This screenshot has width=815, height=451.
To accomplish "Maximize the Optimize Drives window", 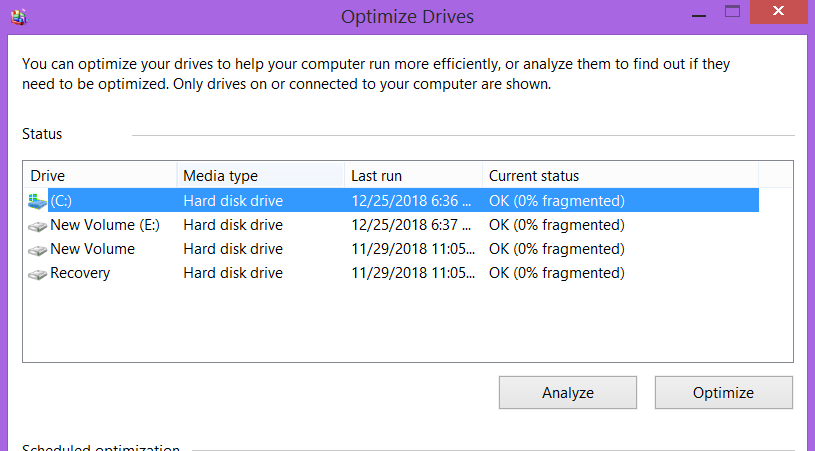I will (x=732, y=11).
